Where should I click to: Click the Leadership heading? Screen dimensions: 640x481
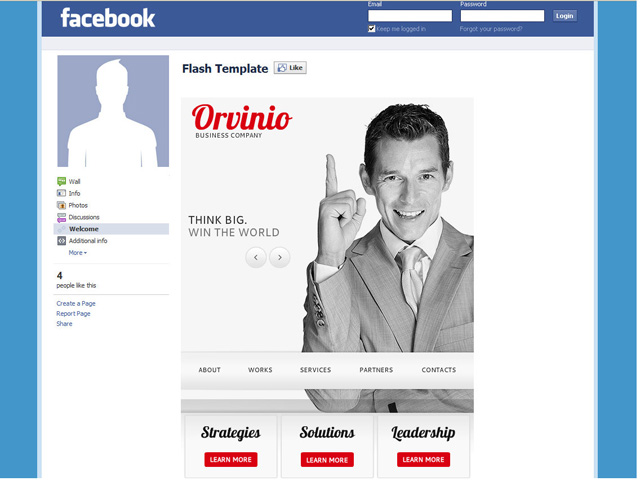423,433
